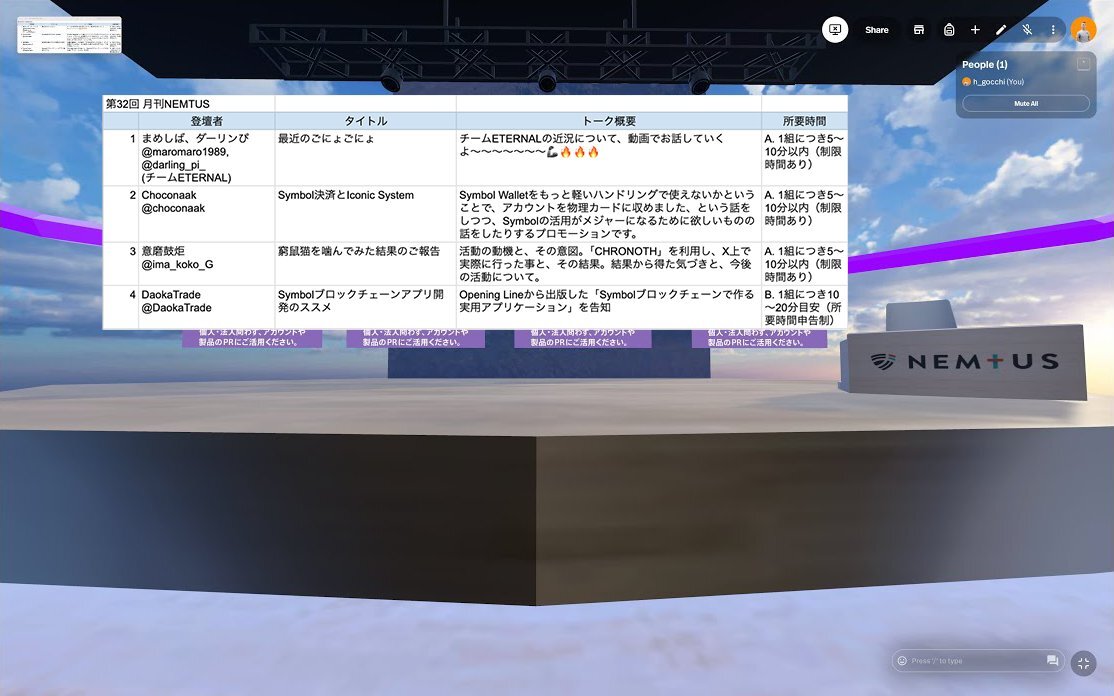
Task: Exit fullscreen with the minimize arrows button
Action: click(1083, 663)
